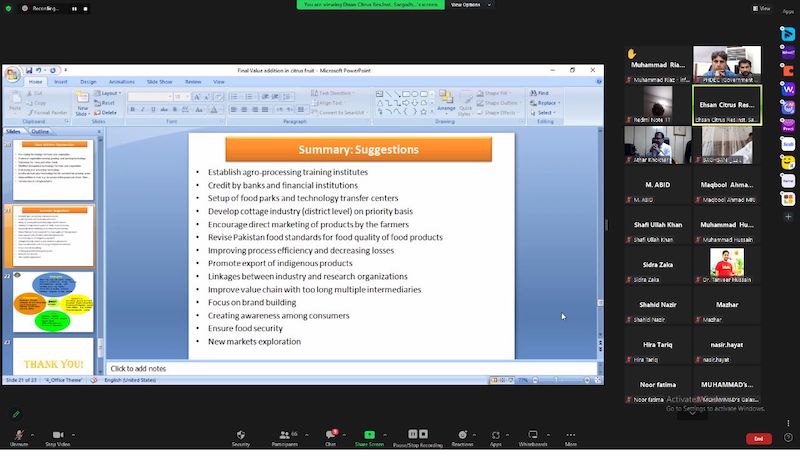Click the green Share Screen icon
This screenshot has width=800, height=476.
click(x=369, y=435)
